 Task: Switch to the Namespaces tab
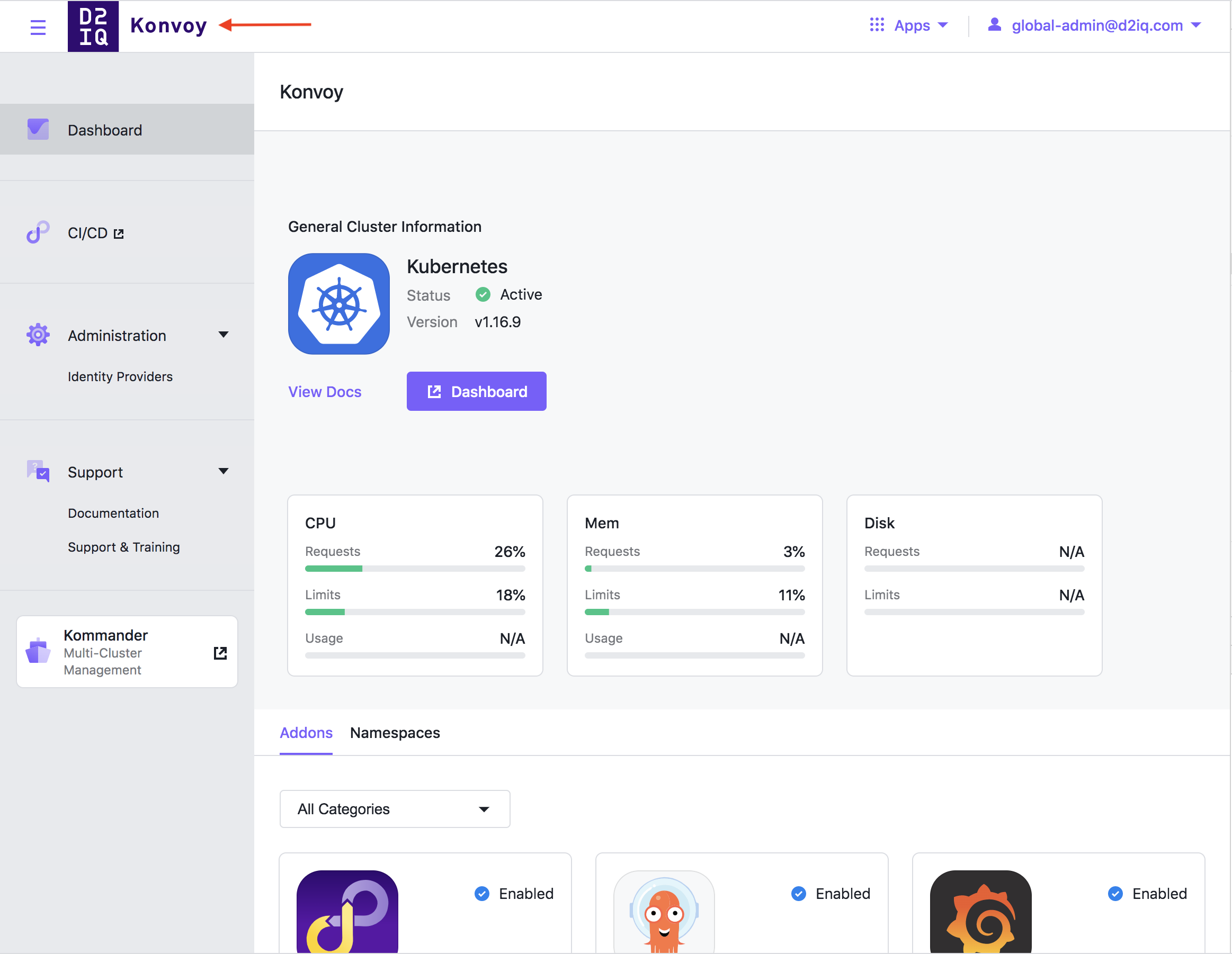395,732
